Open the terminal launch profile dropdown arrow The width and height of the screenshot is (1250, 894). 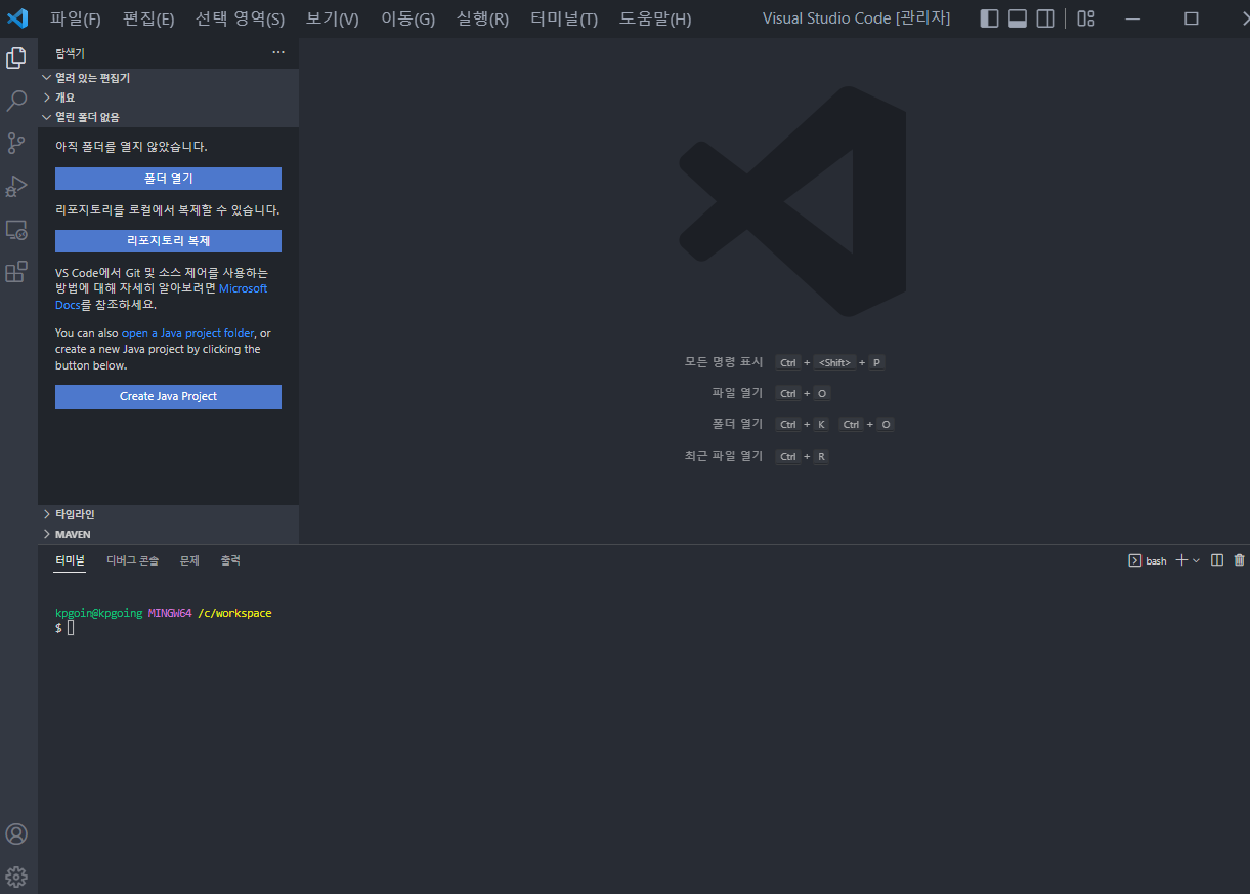tap(1196, 561)
